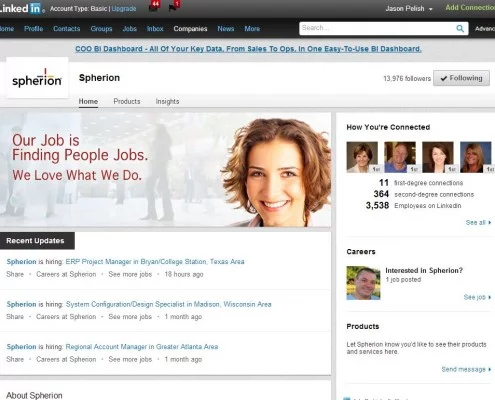Viewport: 495px width, 400px height.
Task: Click 13,976 followers text
Action: coord(407,79)
